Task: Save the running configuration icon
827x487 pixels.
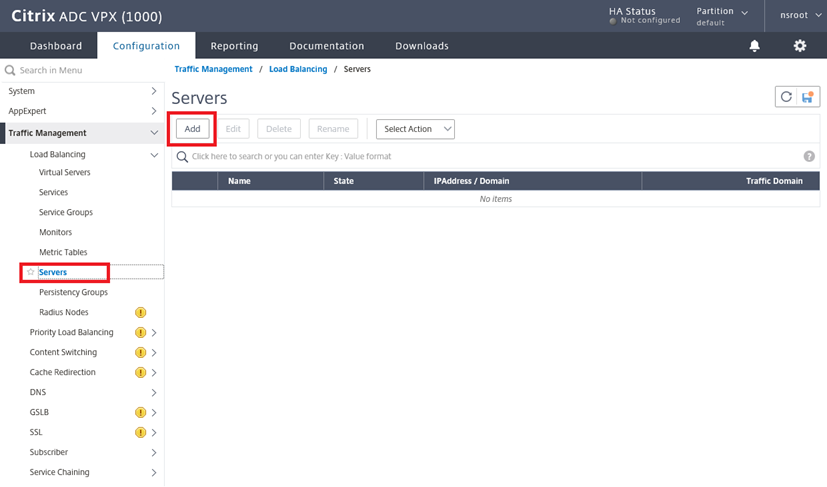Action: coord(807,97)
